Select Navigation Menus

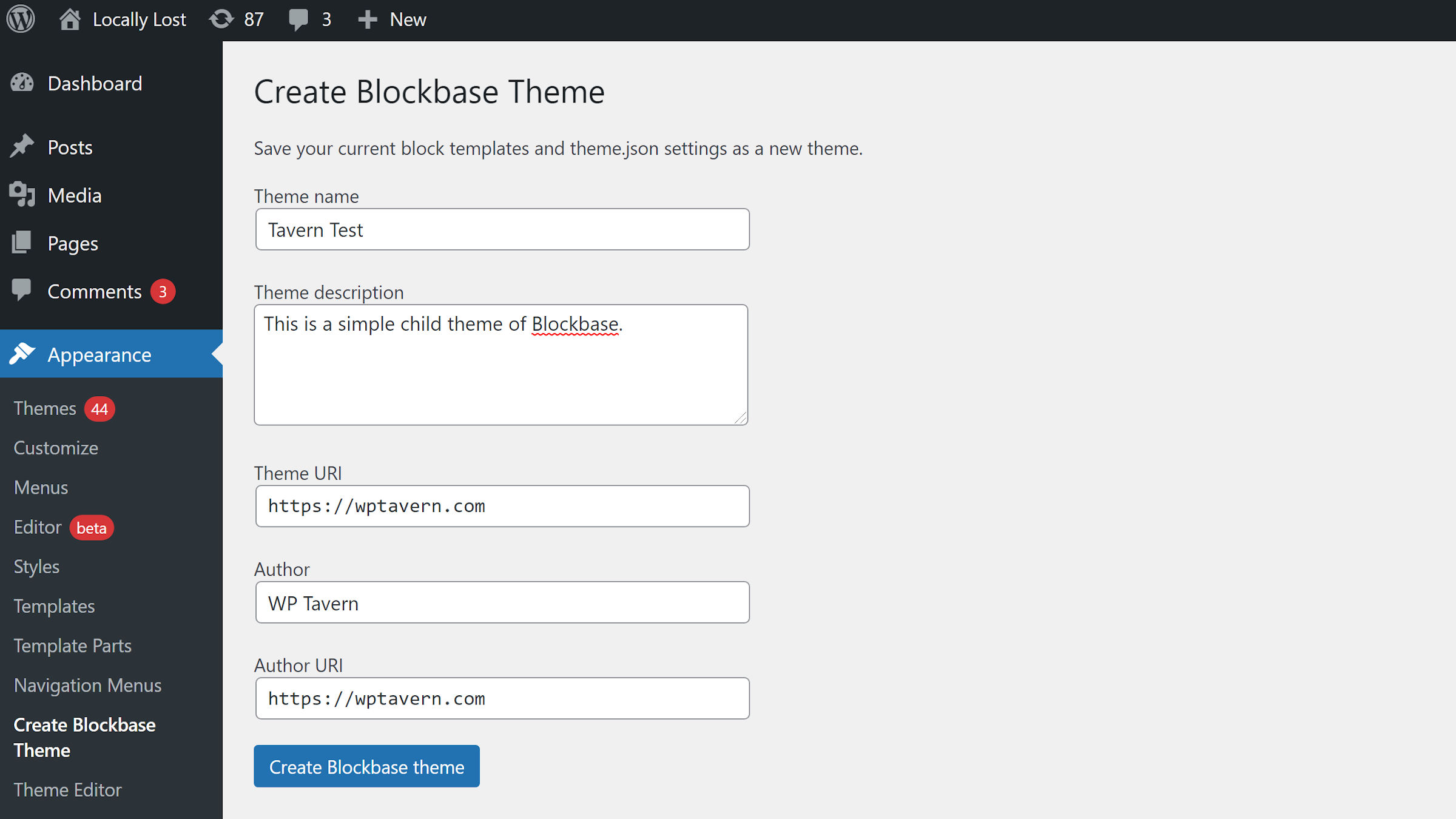click(x=87, y=685)
